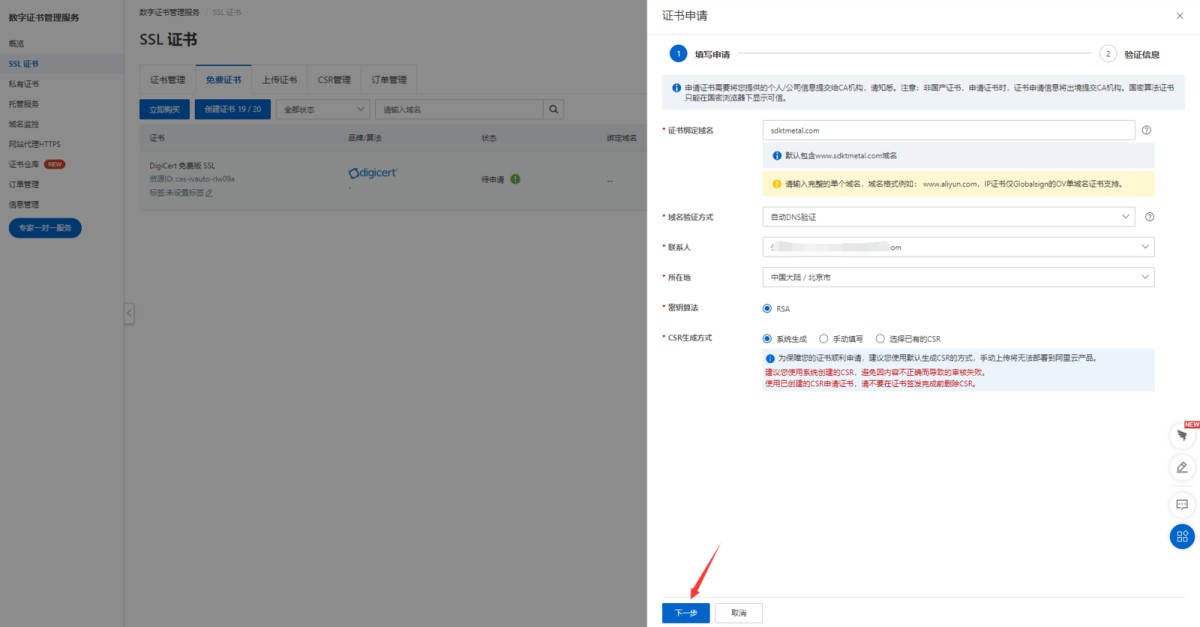Open the floating NEW cursor assistant icon

pyautogui.click(x=1182, y=436)
